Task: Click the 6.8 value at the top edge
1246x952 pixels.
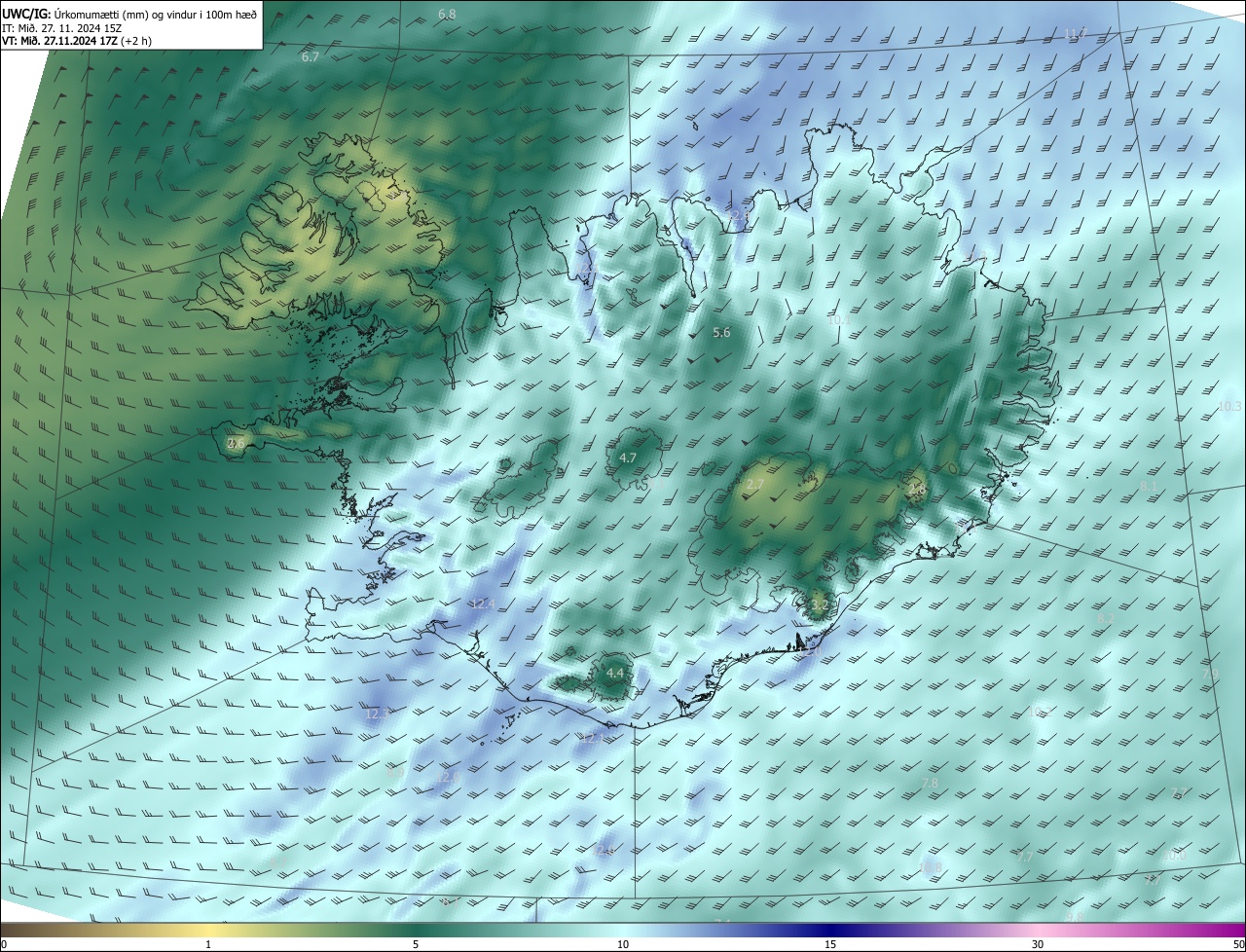Action: pos(447,15)
